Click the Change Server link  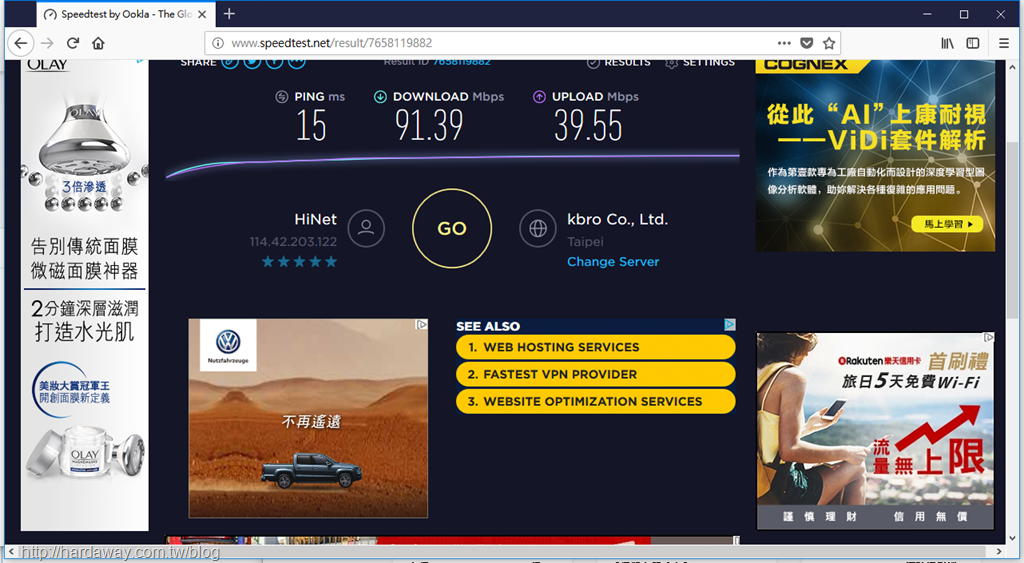[613, 262]
